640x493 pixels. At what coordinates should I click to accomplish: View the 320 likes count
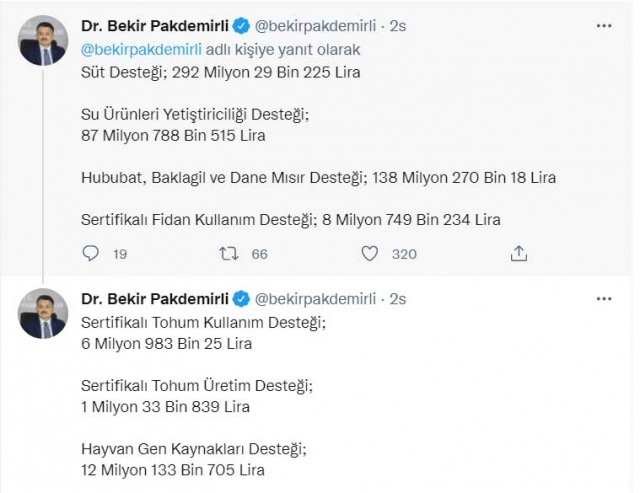click(x=404, y=254)
